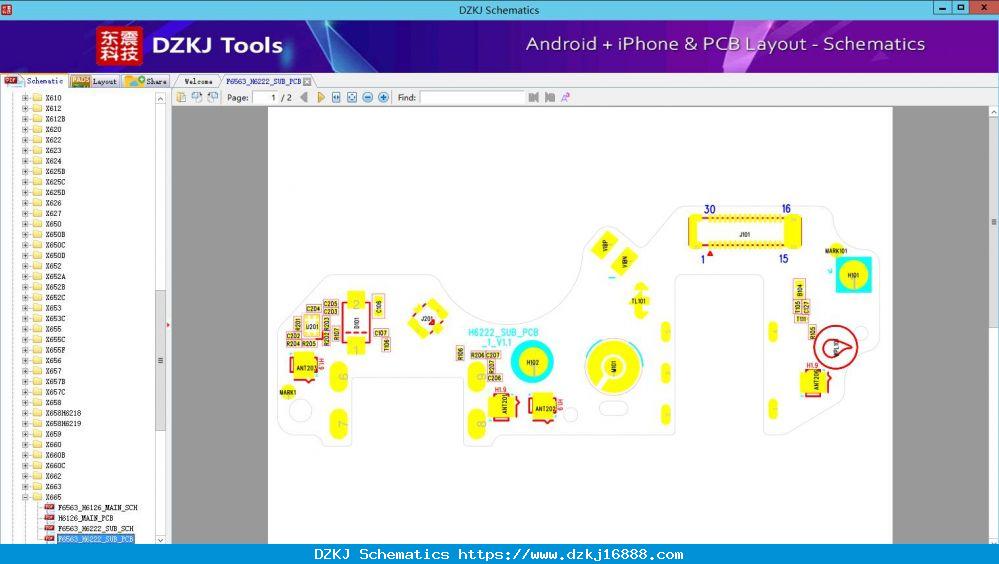Select the X627 folder label
Screen dimensions: 999x564
[x=54, y=213]
